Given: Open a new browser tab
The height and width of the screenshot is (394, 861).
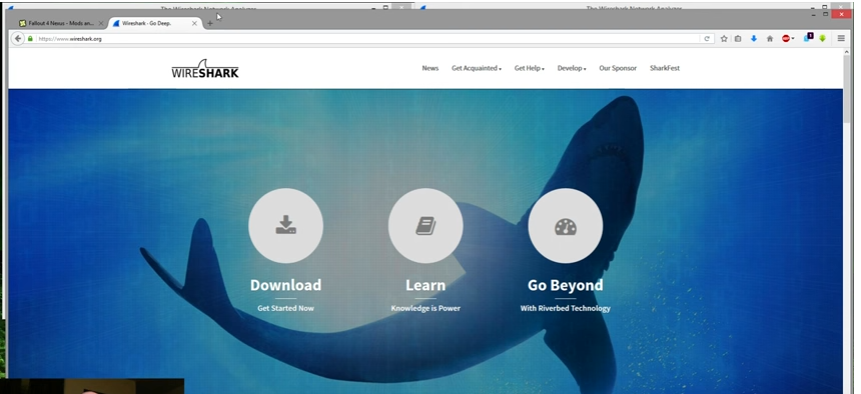Looking at the screenshot, I should tap(210, 24).
